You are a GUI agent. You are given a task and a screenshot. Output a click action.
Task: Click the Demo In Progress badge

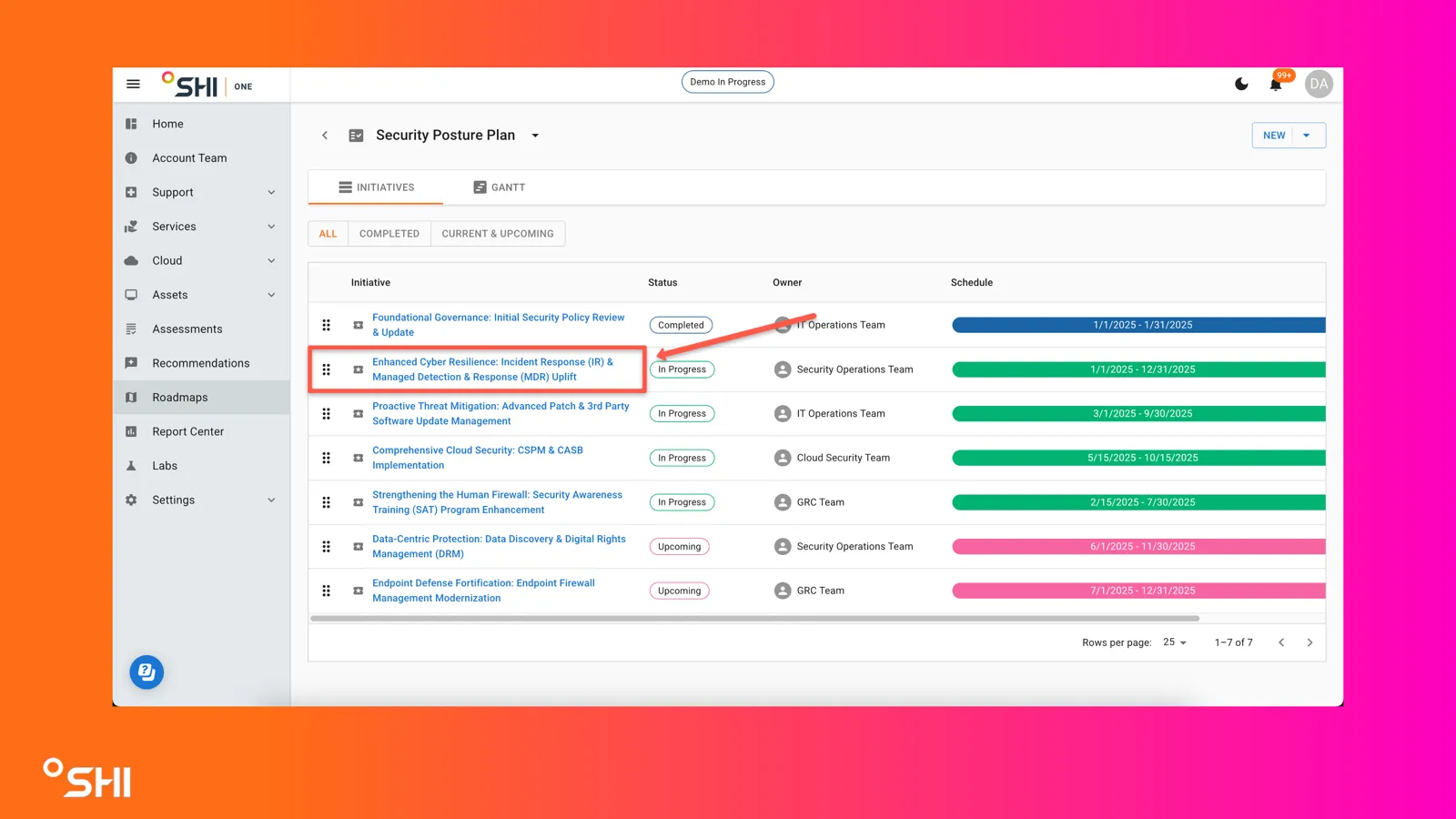point(728,82)
